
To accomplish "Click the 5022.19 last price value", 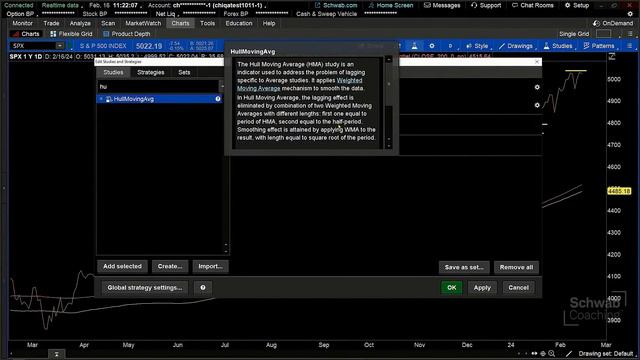I will click(149, 46).
